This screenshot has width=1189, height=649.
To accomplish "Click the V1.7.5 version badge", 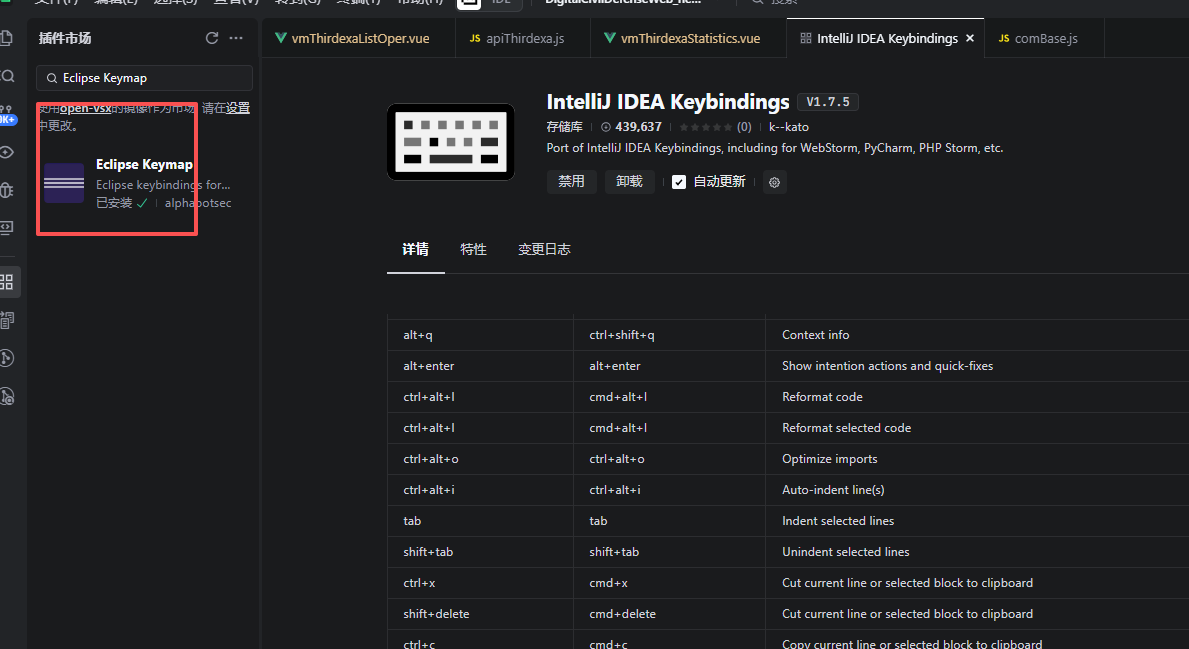I will click(x=828, y=102).
